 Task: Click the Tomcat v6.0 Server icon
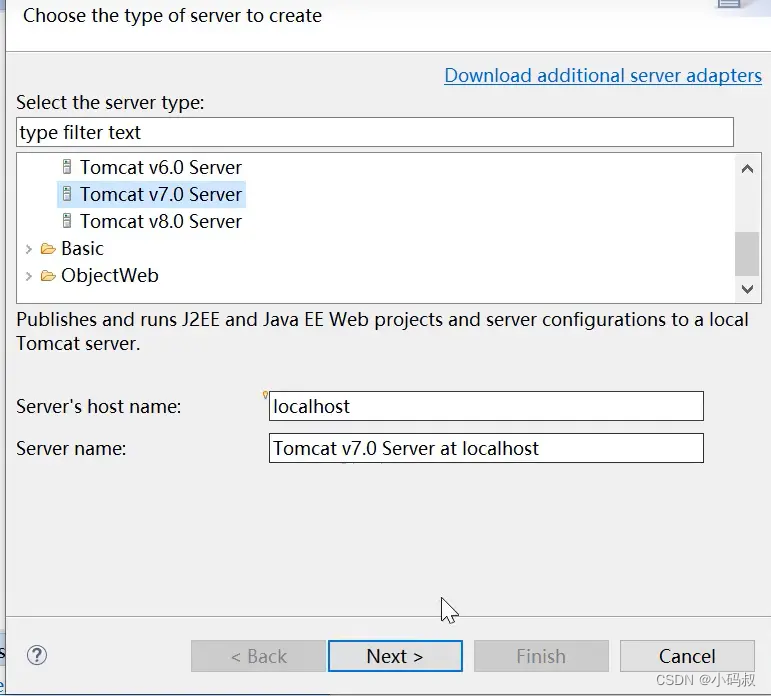pos(67,167)
